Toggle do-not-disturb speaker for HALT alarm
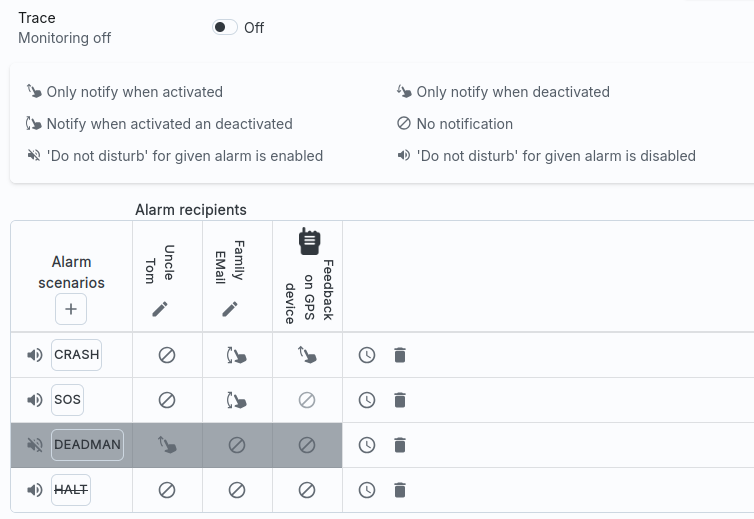 coord(35,490)
